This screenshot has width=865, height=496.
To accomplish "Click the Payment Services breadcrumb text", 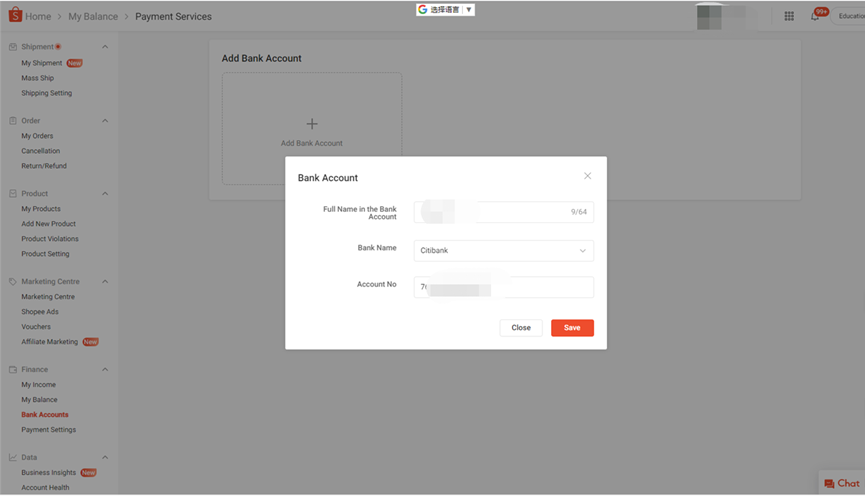I will click(x=173, y=17).
